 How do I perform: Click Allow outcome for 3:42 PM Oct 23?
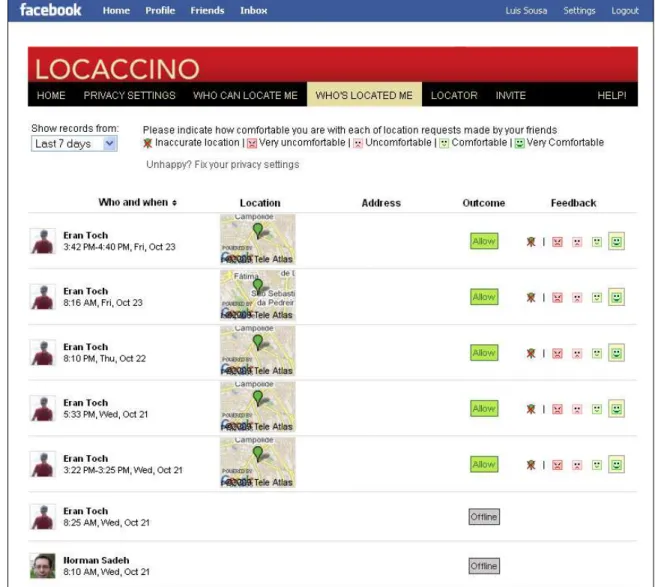pos(484,241)
